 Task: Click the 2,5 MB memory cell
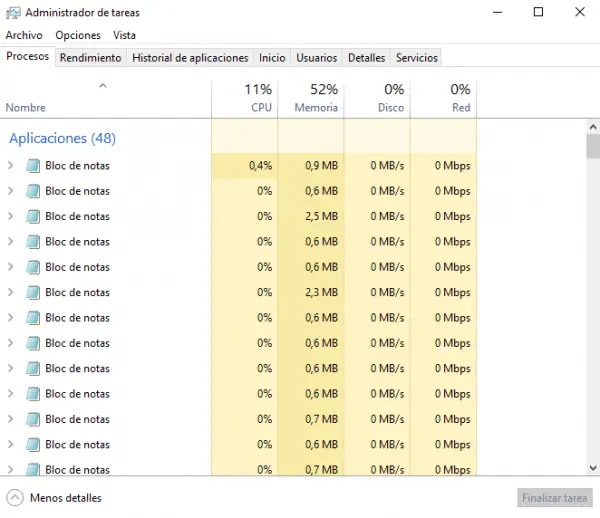pos(311,216)
